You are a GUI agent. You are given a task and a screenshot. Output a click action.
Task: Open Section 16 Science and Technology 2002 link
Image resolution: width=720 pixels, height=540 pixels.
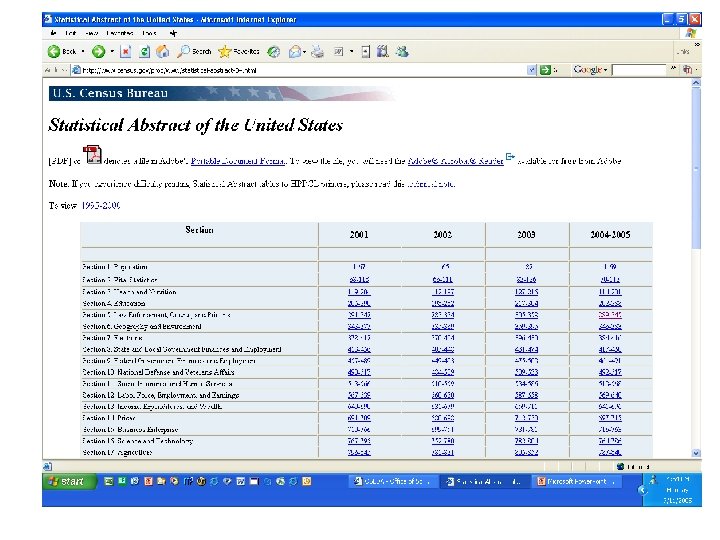(443, 441)
